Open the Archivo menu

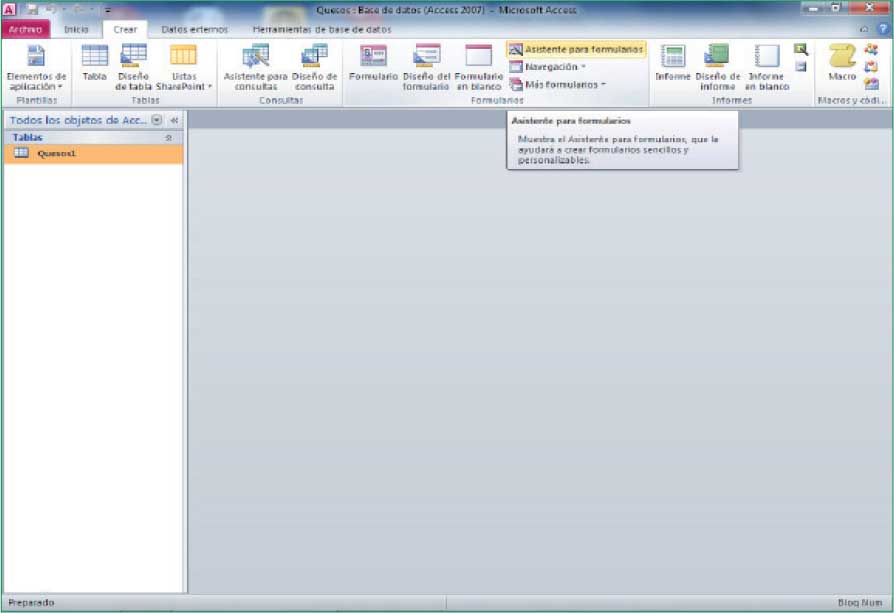click(26, 30)
